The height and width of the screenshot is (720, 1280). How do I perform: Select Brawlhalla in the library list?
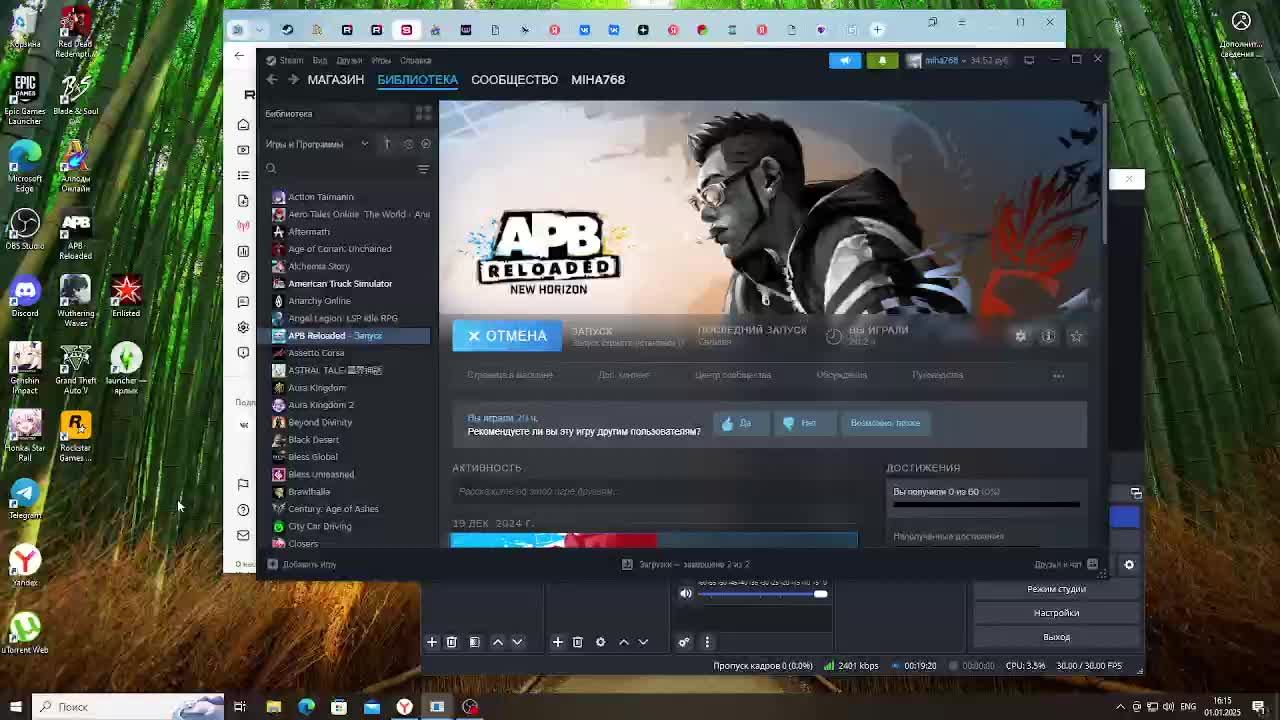click(x=309, y=492)
